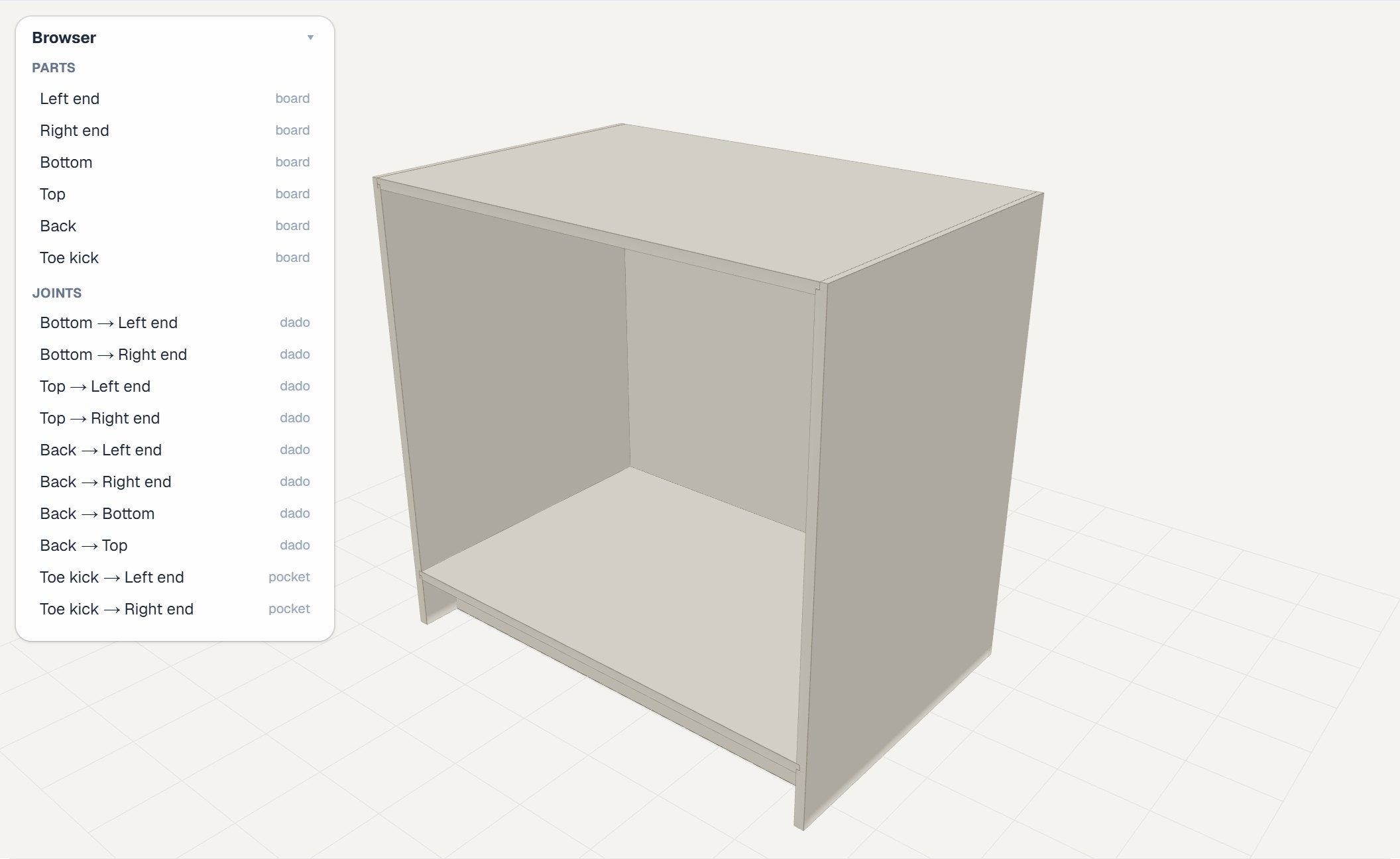Select Back → Bottom joint
The image size is (1400, 859).
[x=174, y=514]
